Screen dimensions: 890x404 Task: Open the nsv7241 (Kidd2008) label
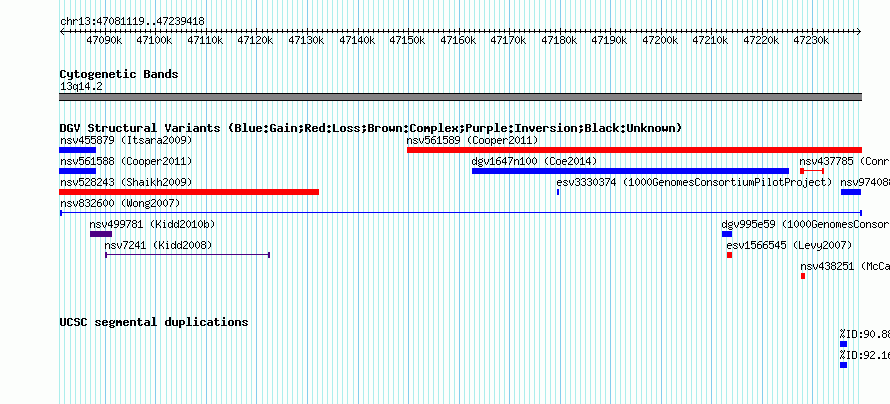coord(158,246)
